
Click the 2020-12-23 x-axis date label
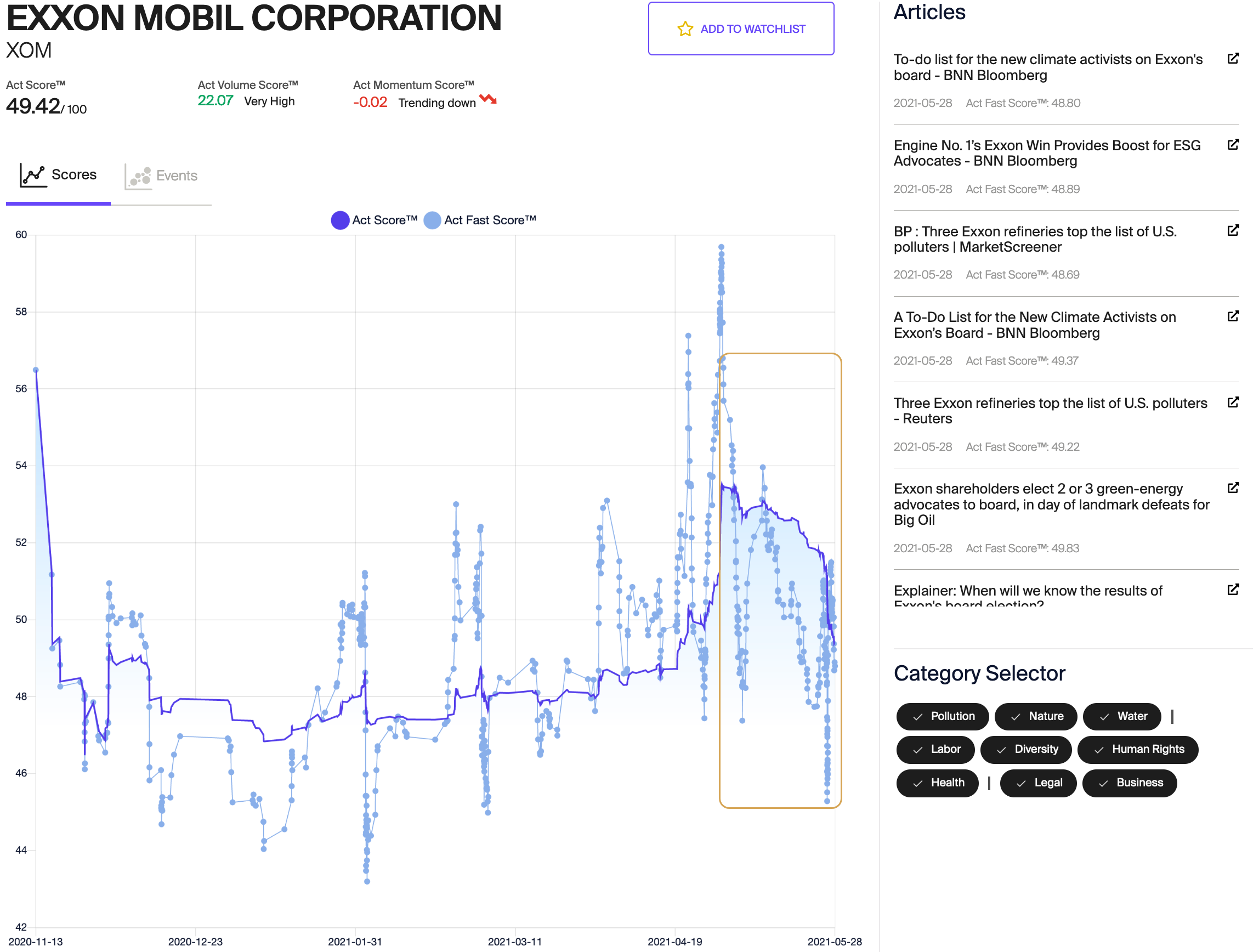pyautogui.click(x=195, y=942)
